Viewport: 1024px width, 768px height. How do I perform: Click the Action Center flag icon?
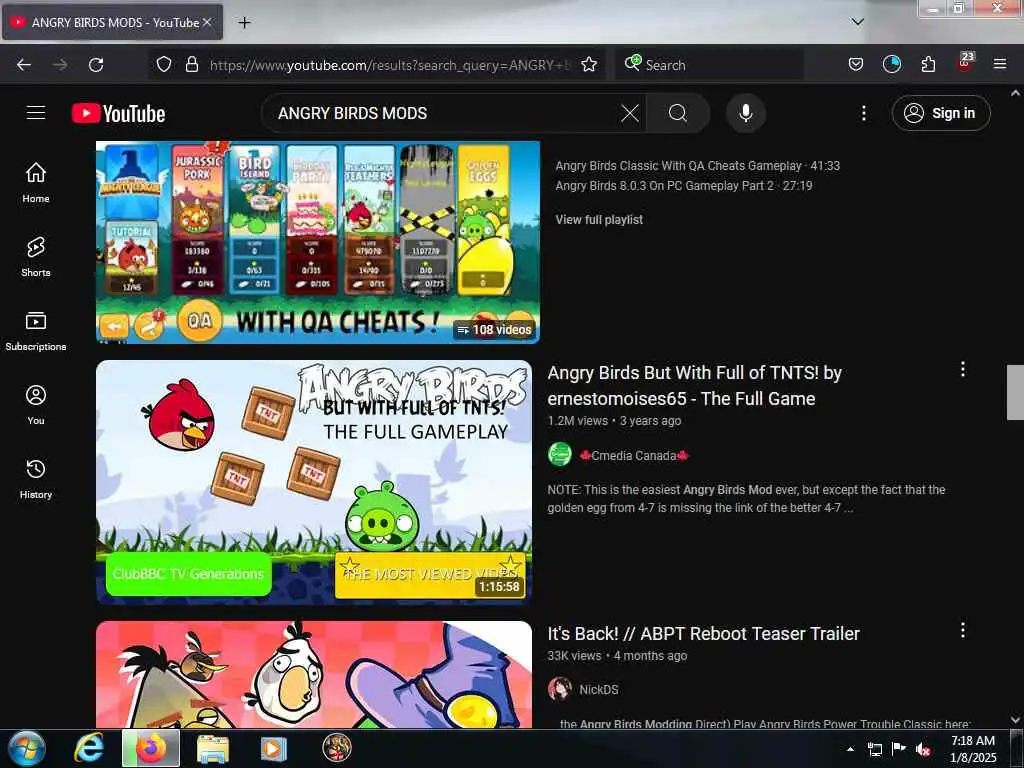(x=899, y=749)
